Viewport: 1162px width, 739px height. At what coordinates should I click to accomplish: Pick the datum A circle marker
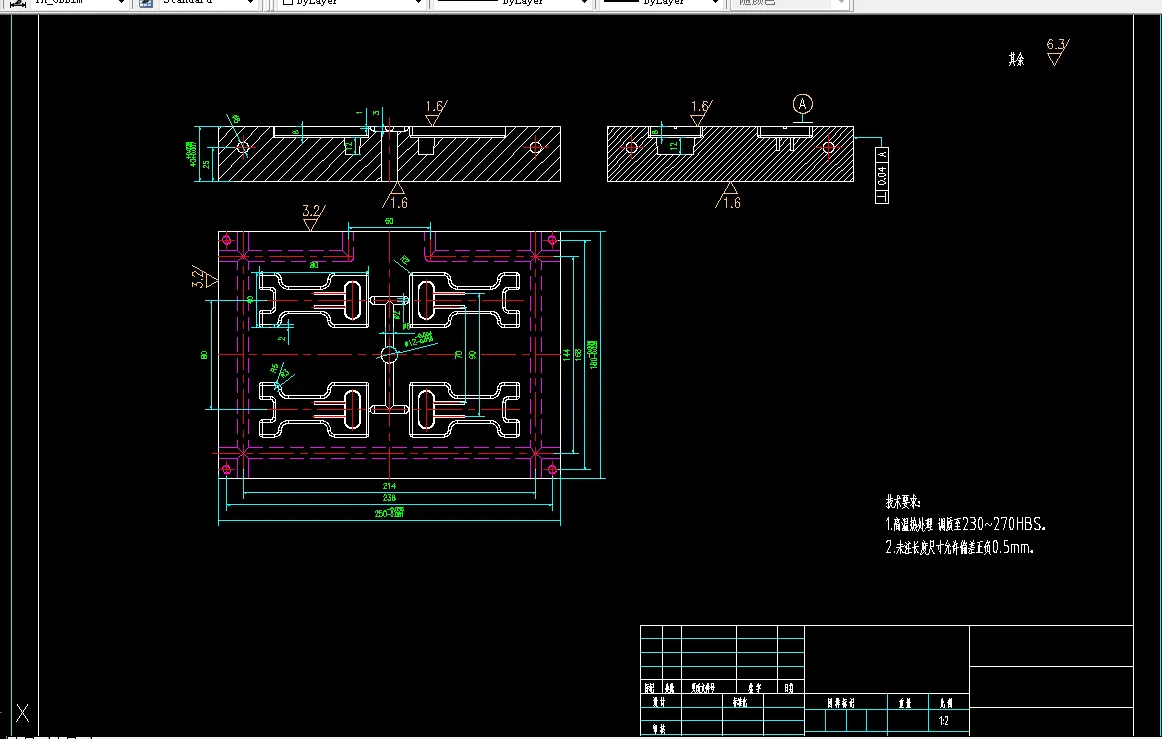(x=803, y=104)
